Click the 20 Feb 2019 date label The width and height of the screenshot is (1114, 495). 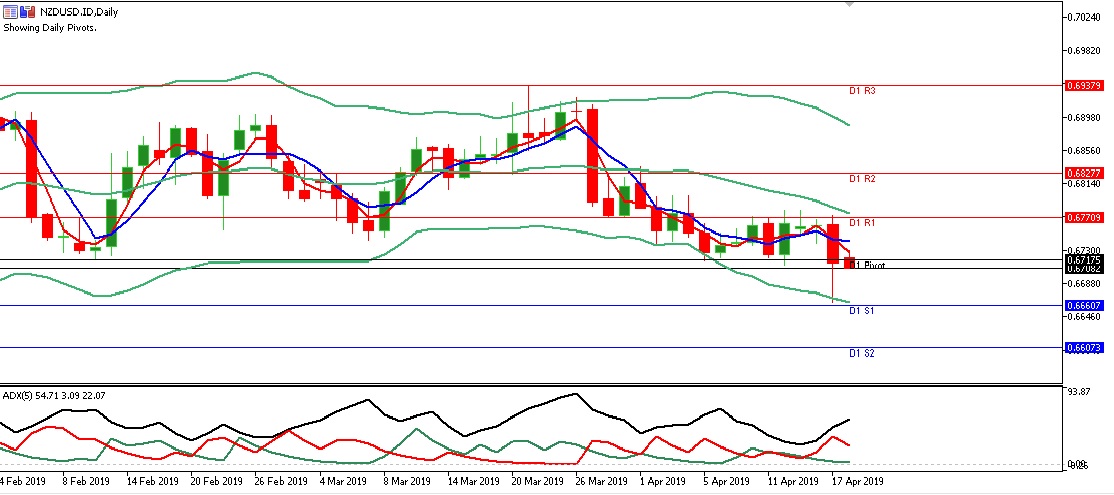[x=215, y=481]
